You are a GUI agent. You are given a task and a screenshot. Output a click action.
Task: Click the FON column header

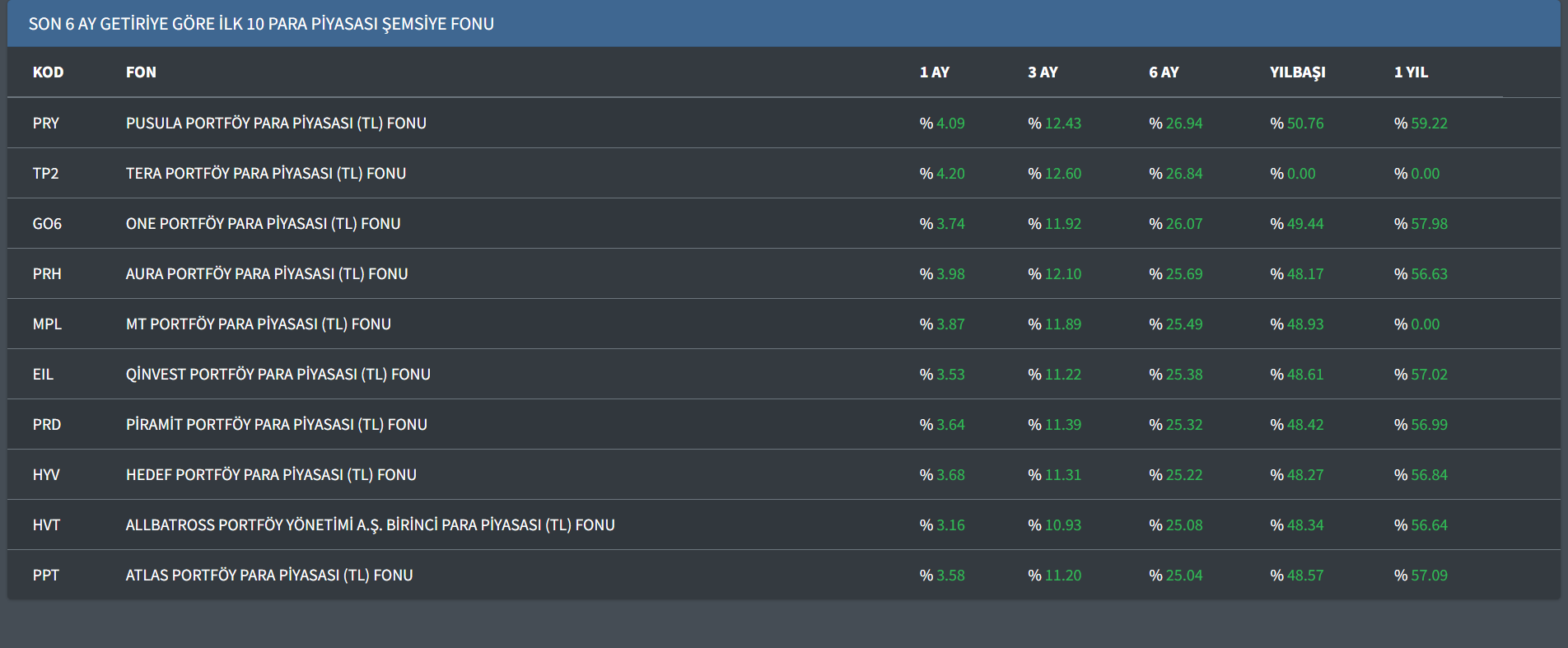click(x=141, y=72)
